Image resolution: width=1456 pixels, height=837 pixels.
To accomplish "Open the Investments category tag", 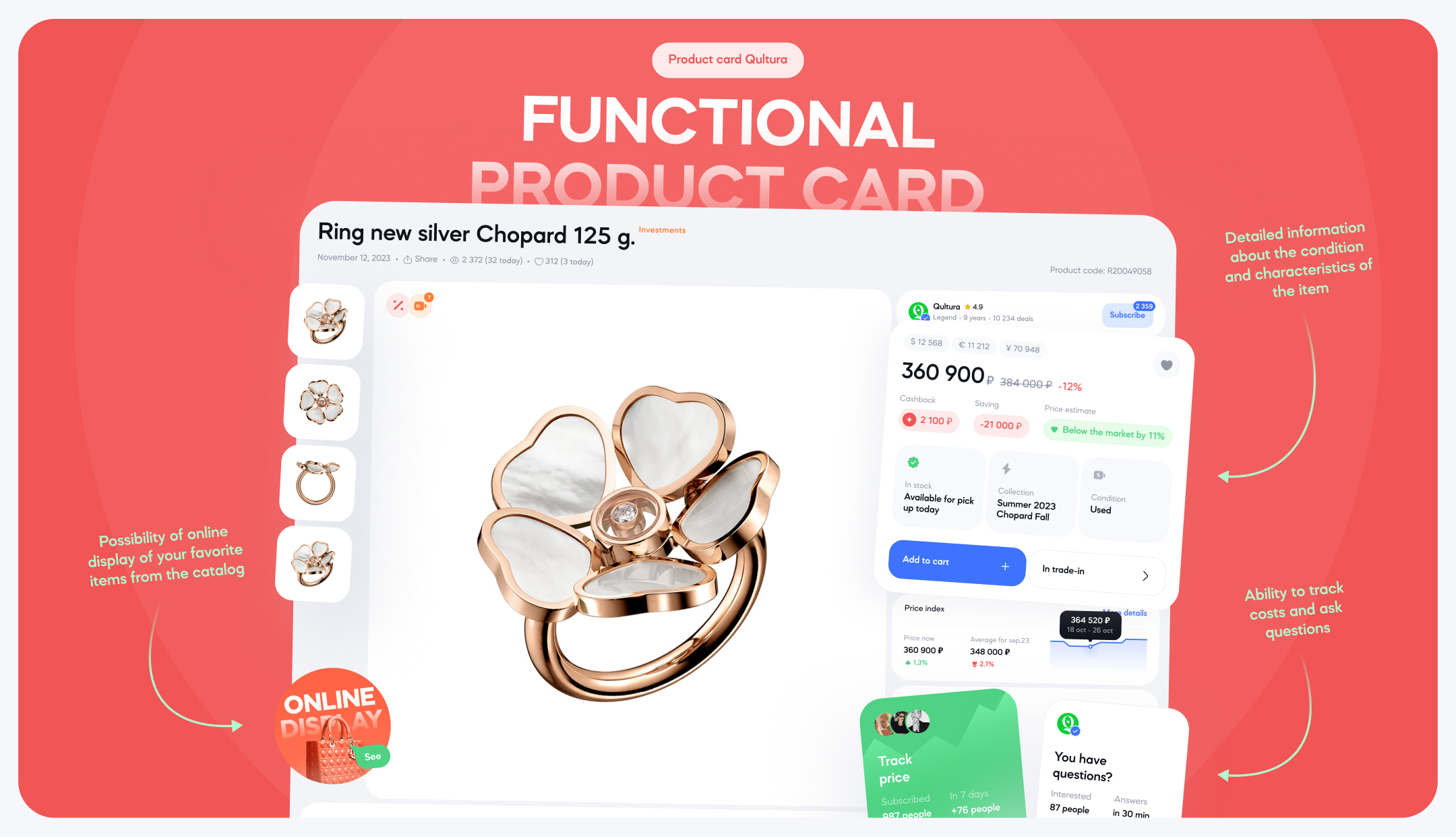I will click(662, 230).
